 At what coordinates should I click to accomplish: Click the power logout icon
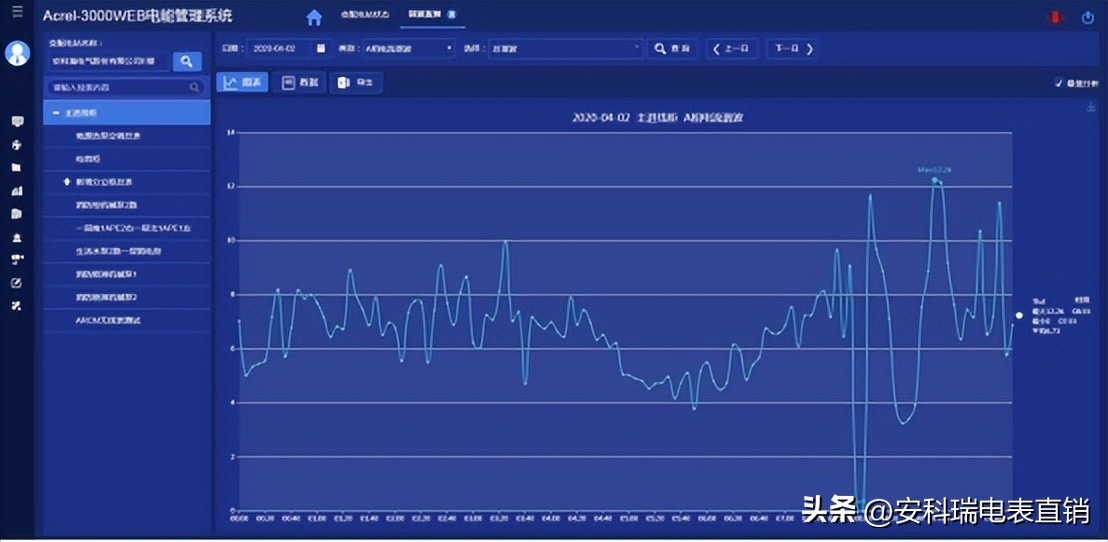coord(1088,18)
